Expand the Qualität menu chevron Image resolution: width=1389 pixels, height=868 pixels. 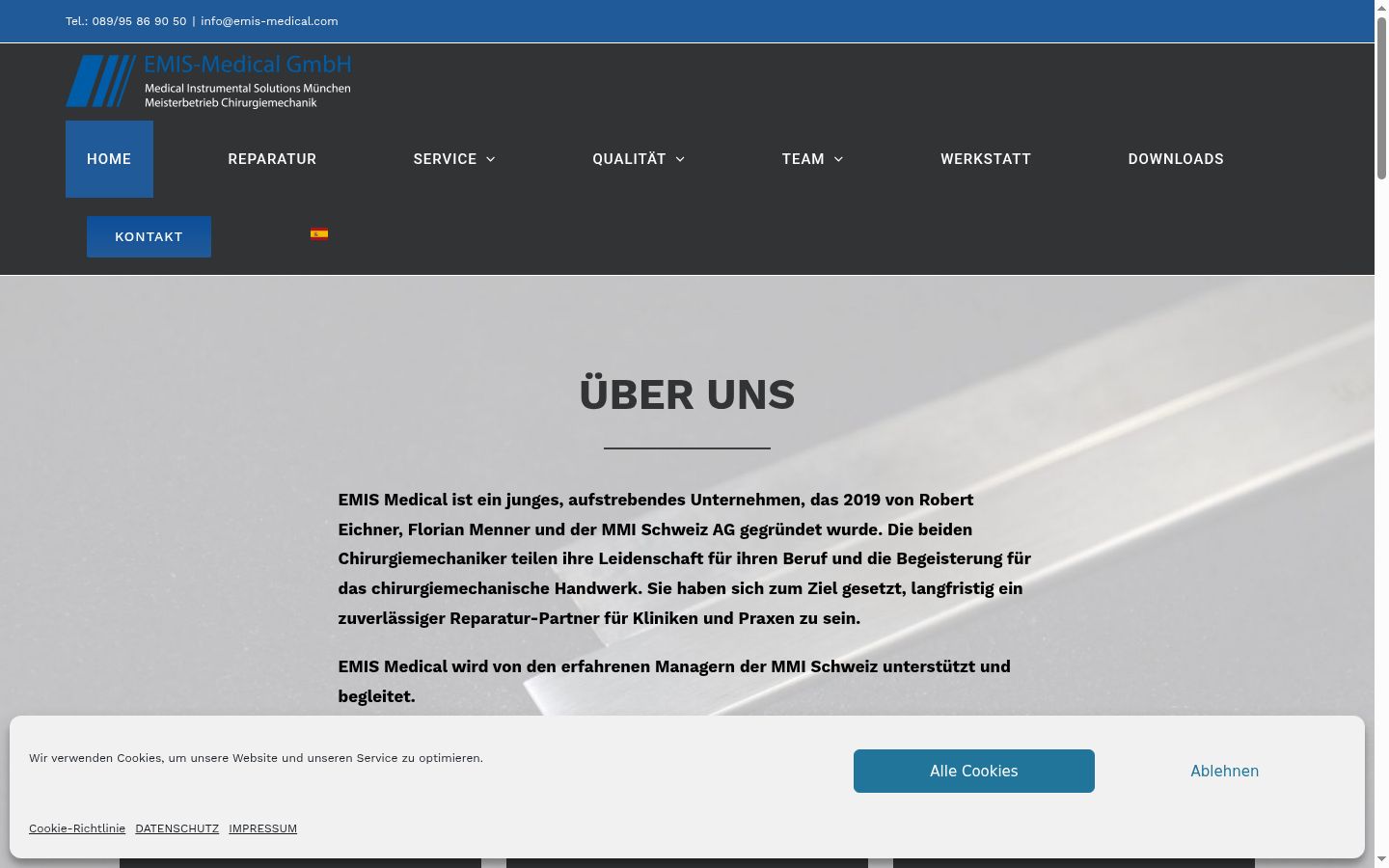tap(680, 159)
